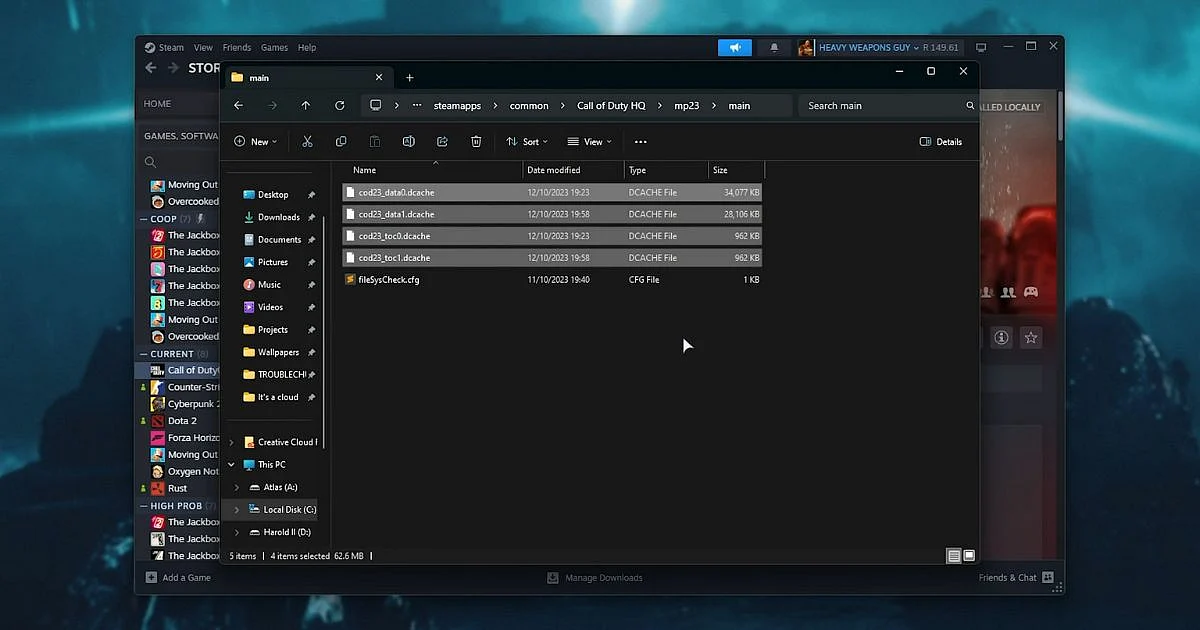
Task: Select Cyberpunk game in Steam library
Action: tap(185, 404)
